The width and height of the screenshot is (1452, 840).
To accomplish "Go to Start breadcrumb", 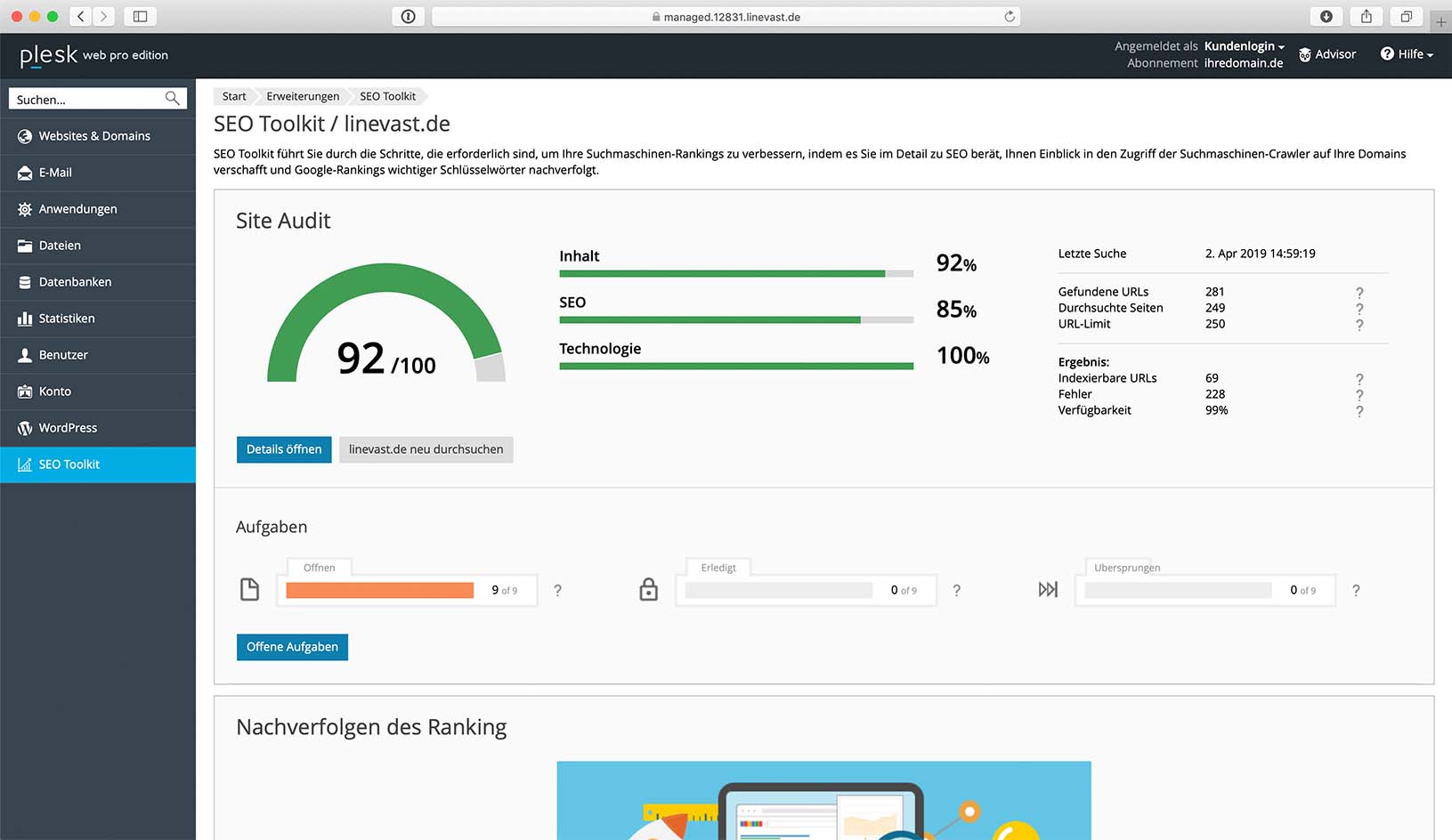I will (234, 96).
